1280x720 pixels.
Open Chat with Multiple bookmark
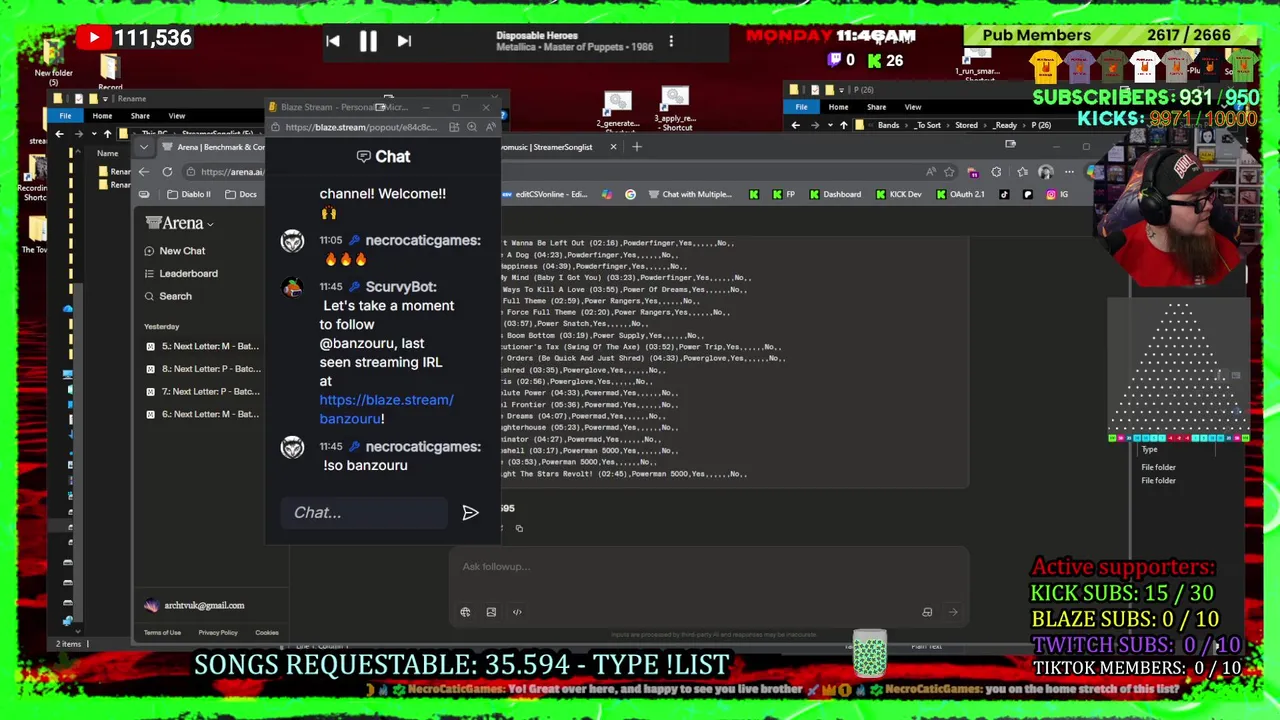[x=689, y=194]
